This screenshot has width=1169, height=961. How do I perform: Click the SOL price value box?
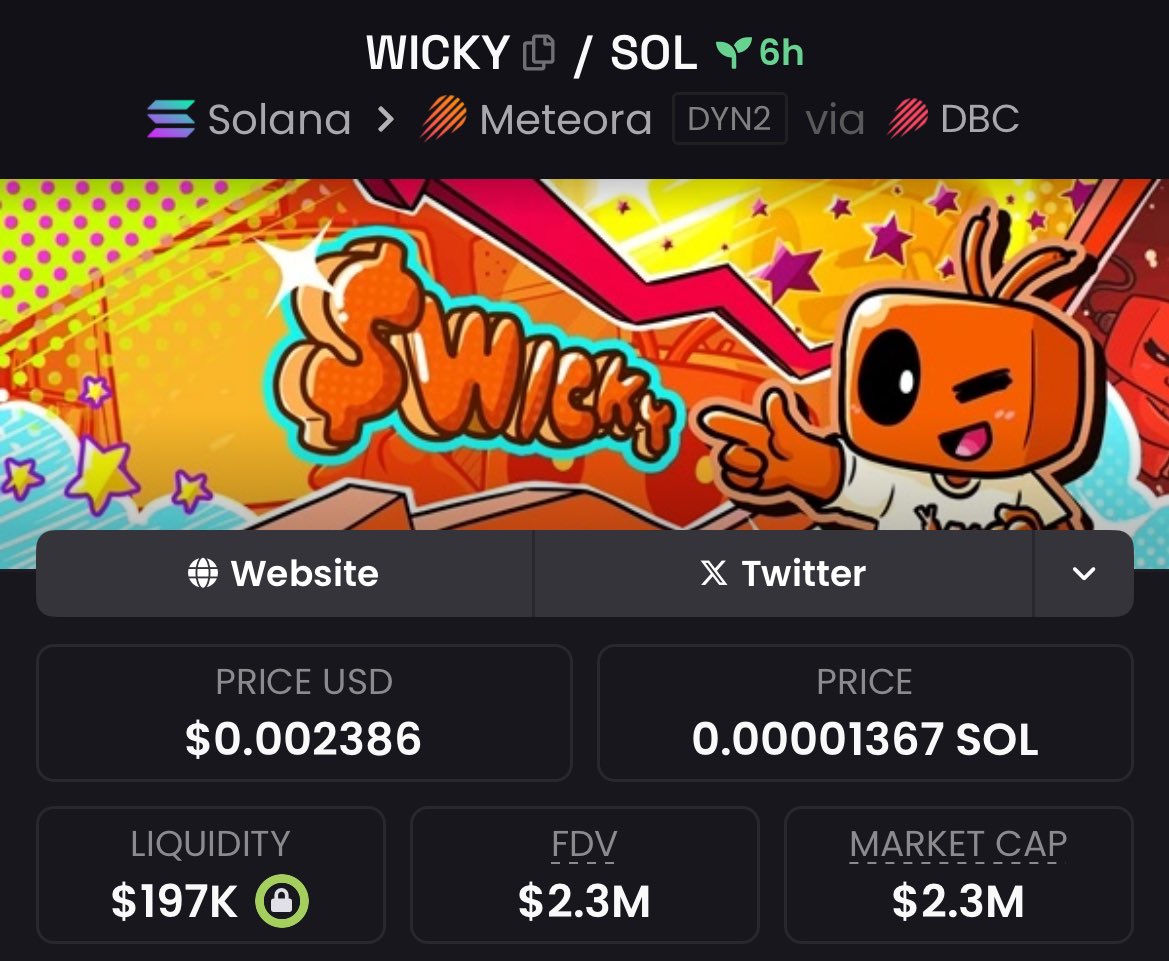point(865,713)
